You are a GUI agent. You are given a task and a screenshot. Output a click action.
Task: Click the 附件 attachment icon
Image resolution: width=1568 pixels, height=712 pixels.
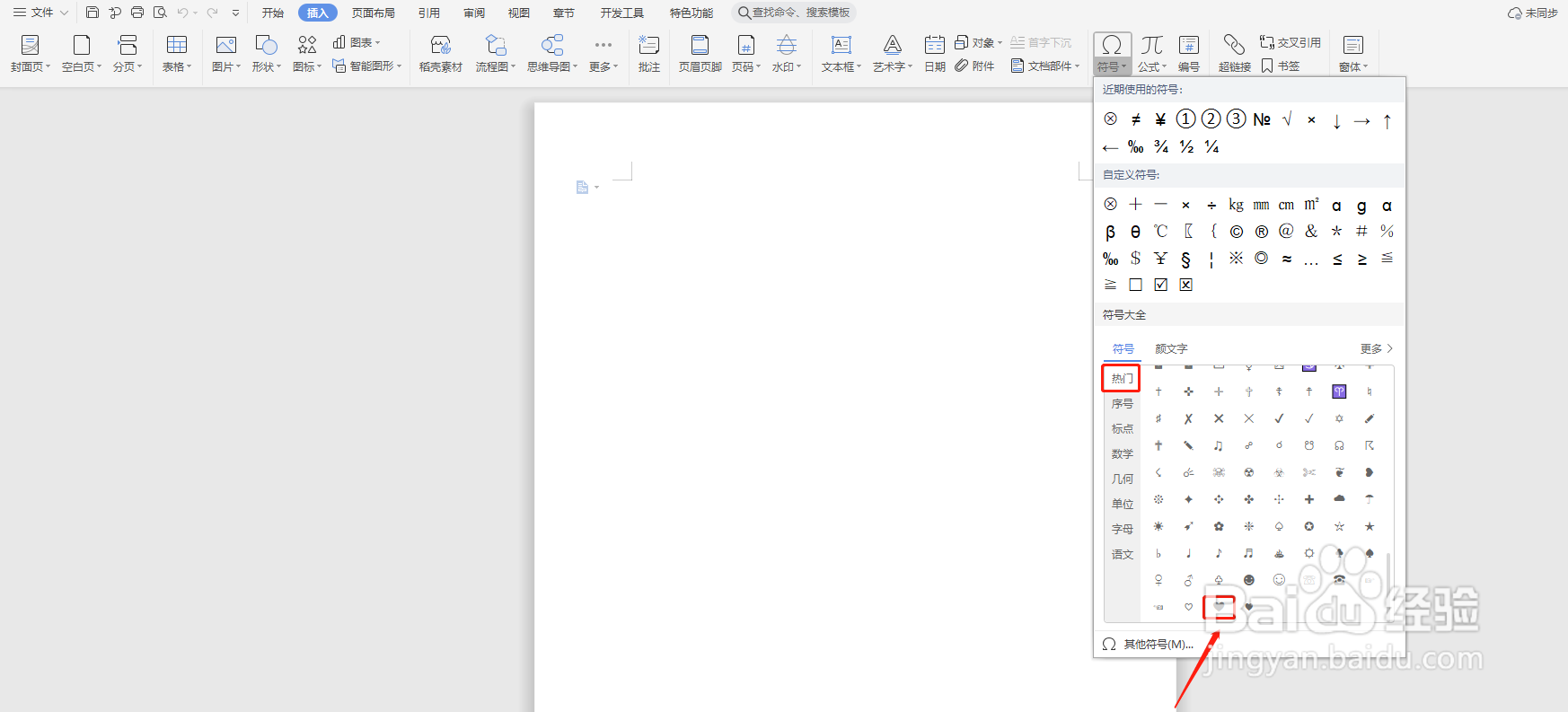tap(975, 66)
